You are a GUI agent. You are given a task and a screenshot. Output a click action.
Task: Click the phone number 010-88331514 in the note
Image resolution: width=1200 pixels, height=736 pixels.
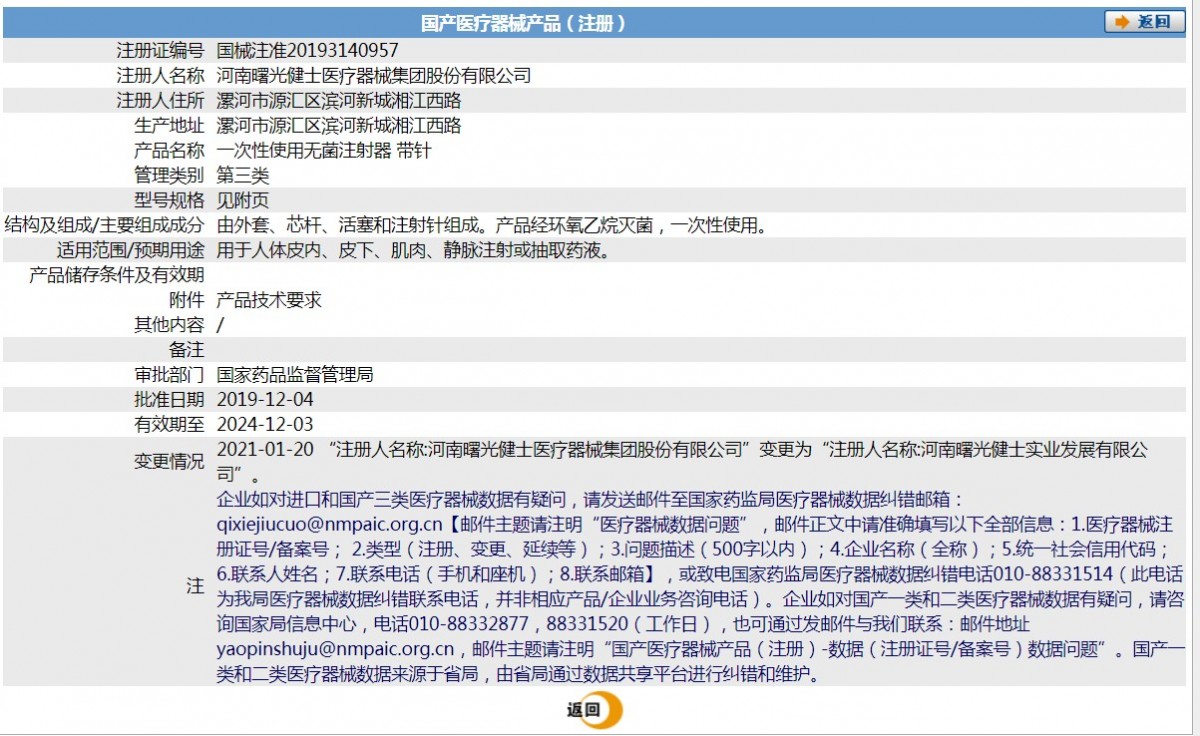click(1051, 574)
